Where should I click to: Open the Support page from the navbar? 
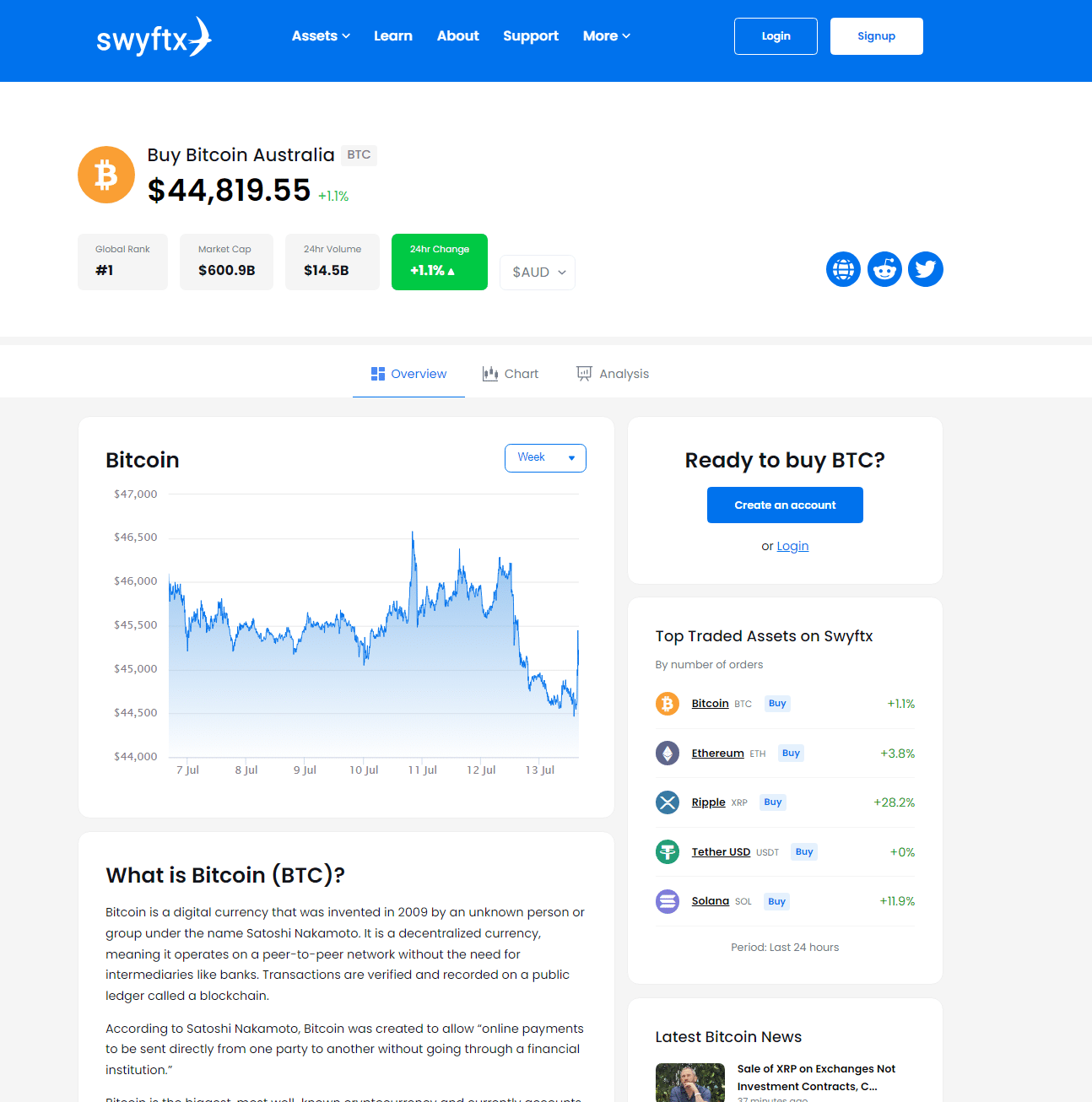pos(531,36)
